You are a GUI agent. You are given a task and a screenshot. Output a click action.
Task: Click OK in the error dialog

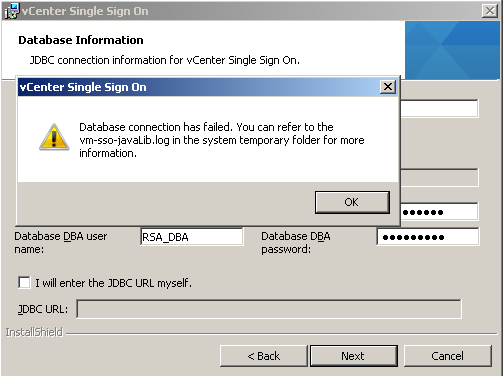[352, 202]
